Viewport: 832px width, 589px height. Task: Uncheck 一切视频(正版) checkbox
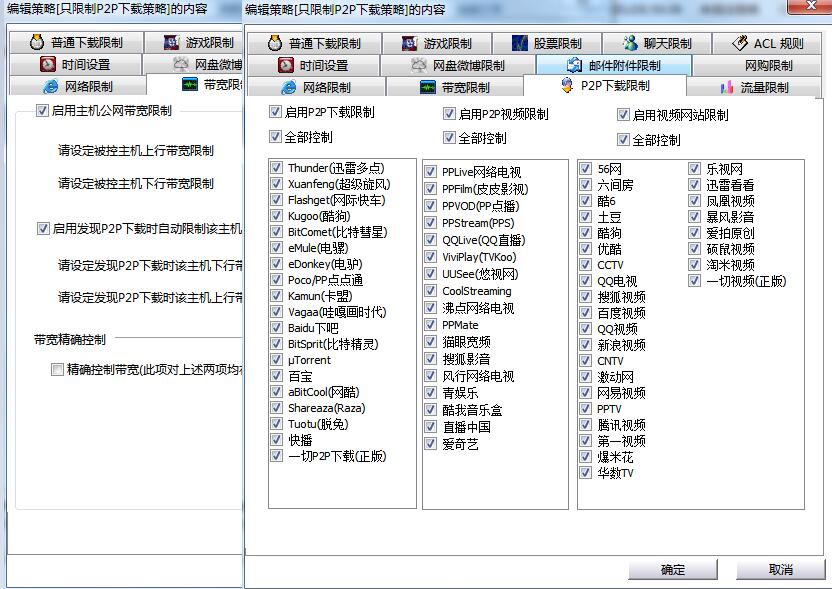click(695, 280)
